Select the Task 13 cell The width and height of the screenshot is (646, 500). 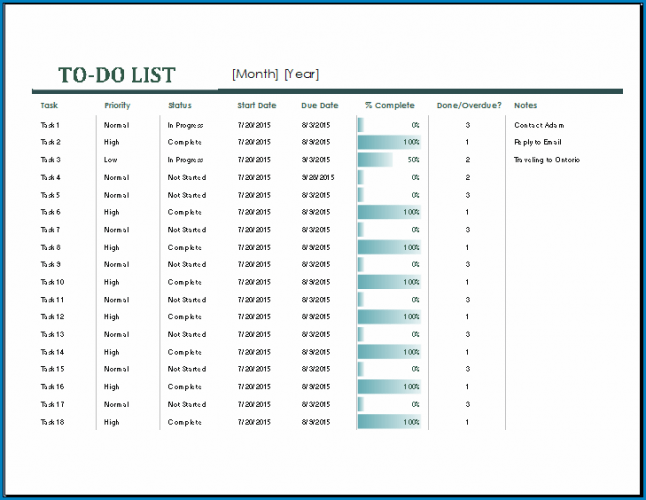tap(52, 334)
